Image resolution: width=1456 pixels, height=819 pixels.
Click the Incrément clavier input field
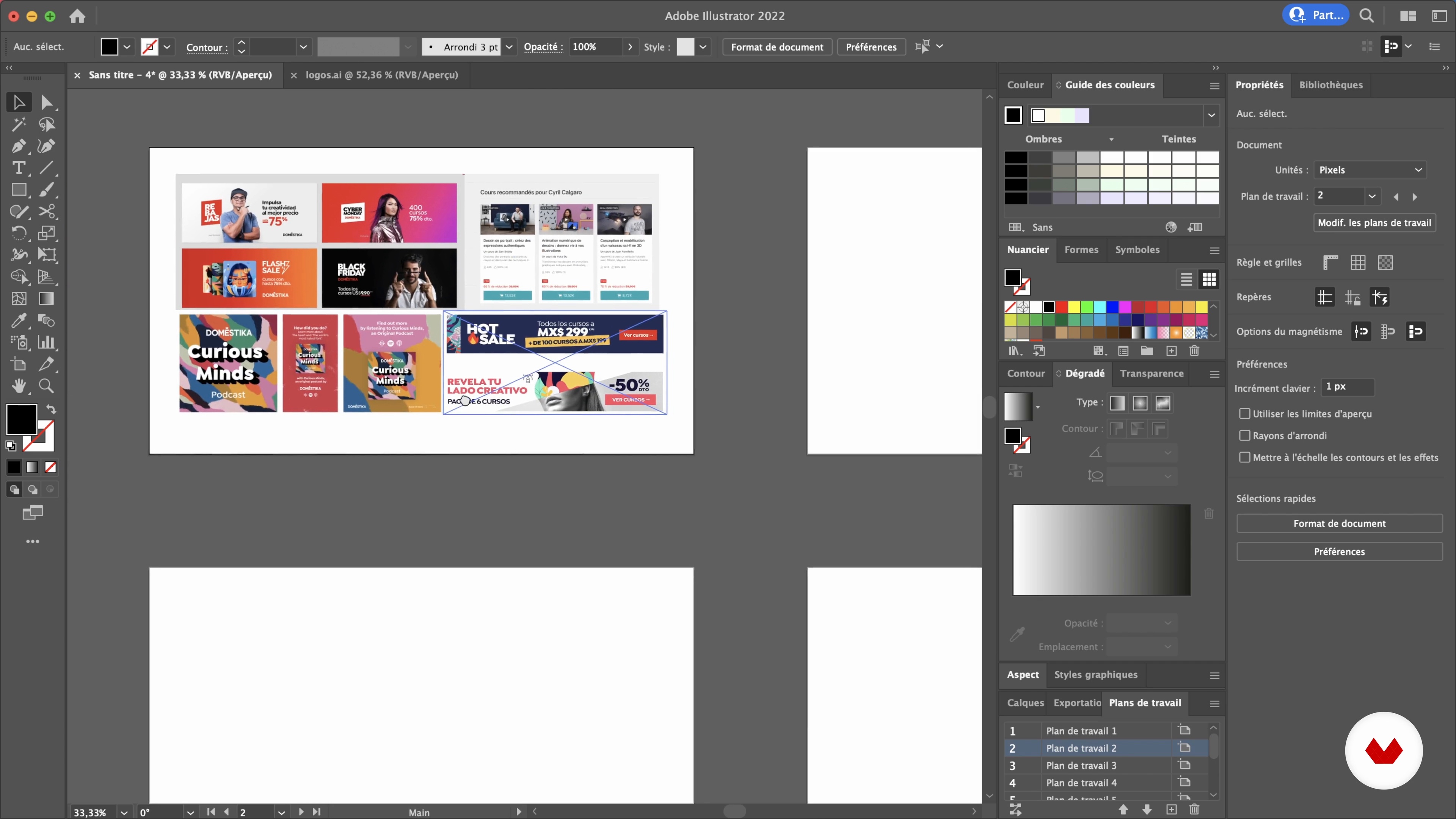[x=1348, y=387]
